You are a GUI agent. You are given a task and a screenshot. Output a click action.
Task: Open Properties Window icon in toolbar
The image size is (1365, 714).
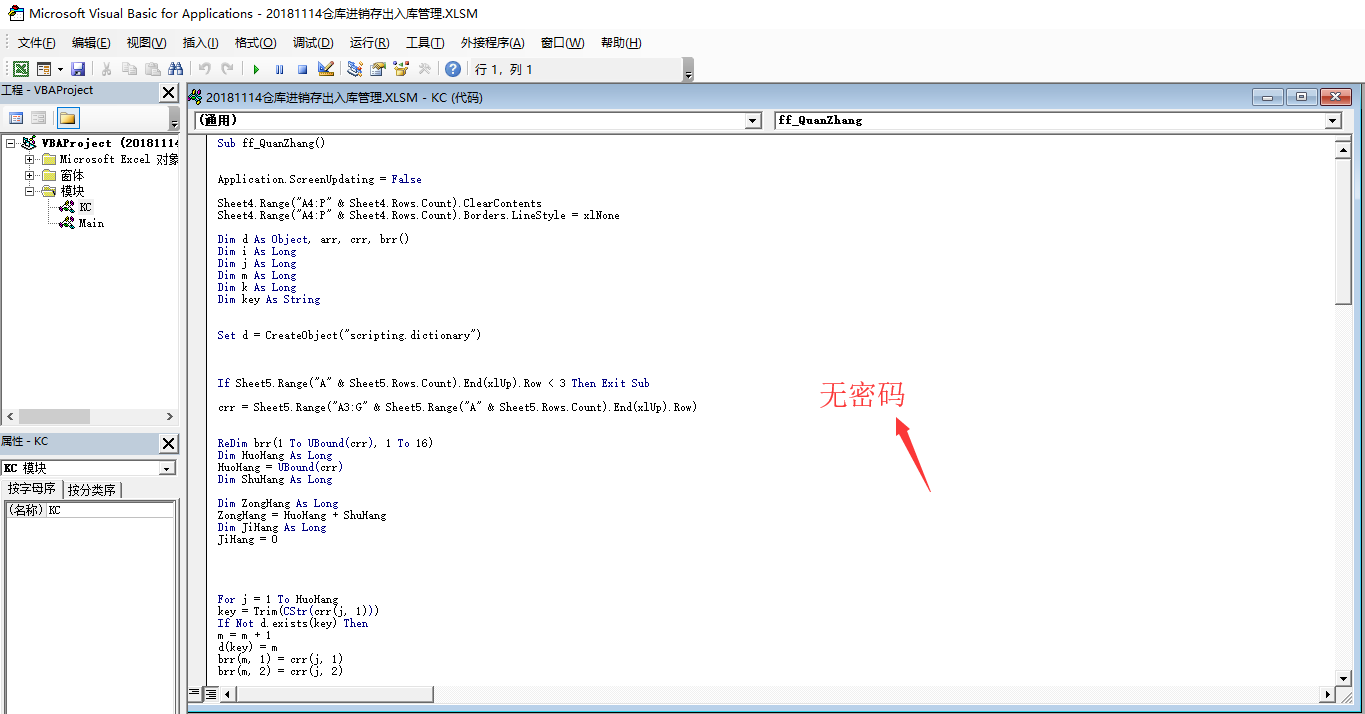pyautogui.click(x=377, y=69)
